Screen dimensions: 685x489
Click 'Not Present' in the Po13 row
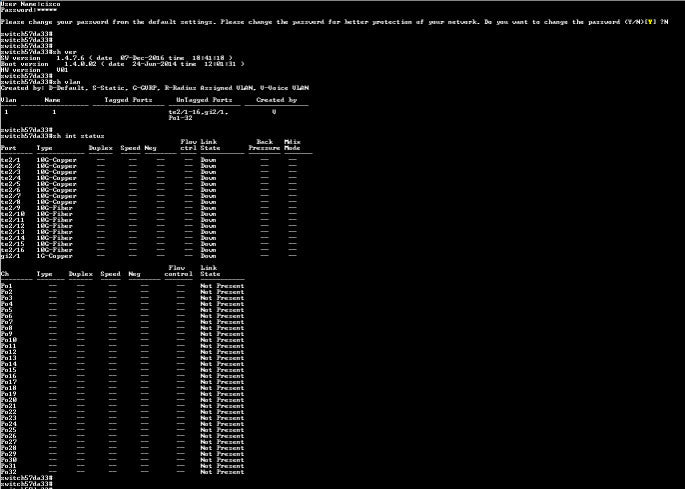[x=222, y=358]
